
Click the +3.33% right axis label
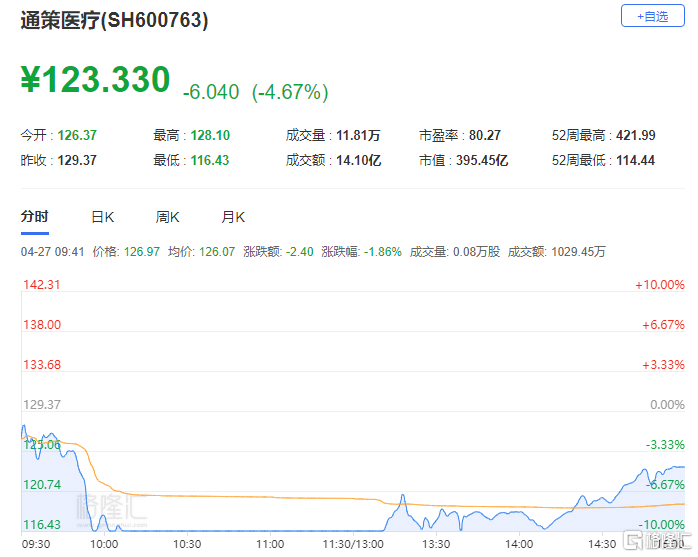click(663, 365)
